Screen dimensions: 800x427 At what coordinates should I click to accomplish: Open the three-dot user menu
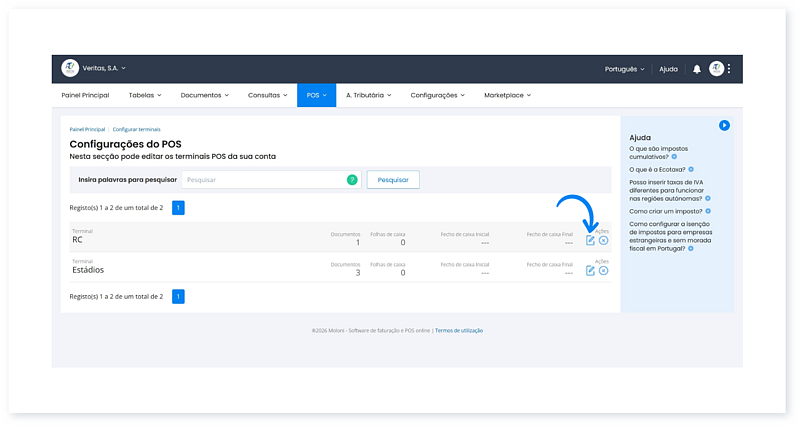[x=729, y=69]
